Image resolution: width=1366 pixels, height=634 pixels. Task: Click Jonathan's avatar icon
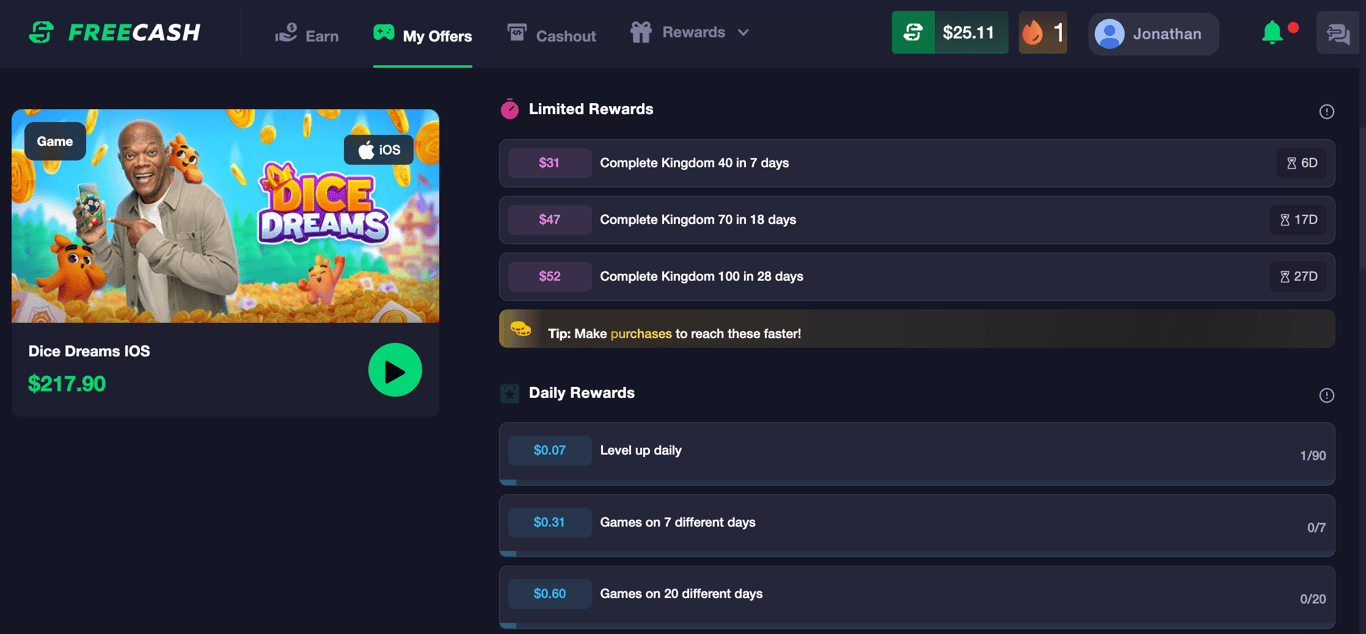[x=1109, y=34]
